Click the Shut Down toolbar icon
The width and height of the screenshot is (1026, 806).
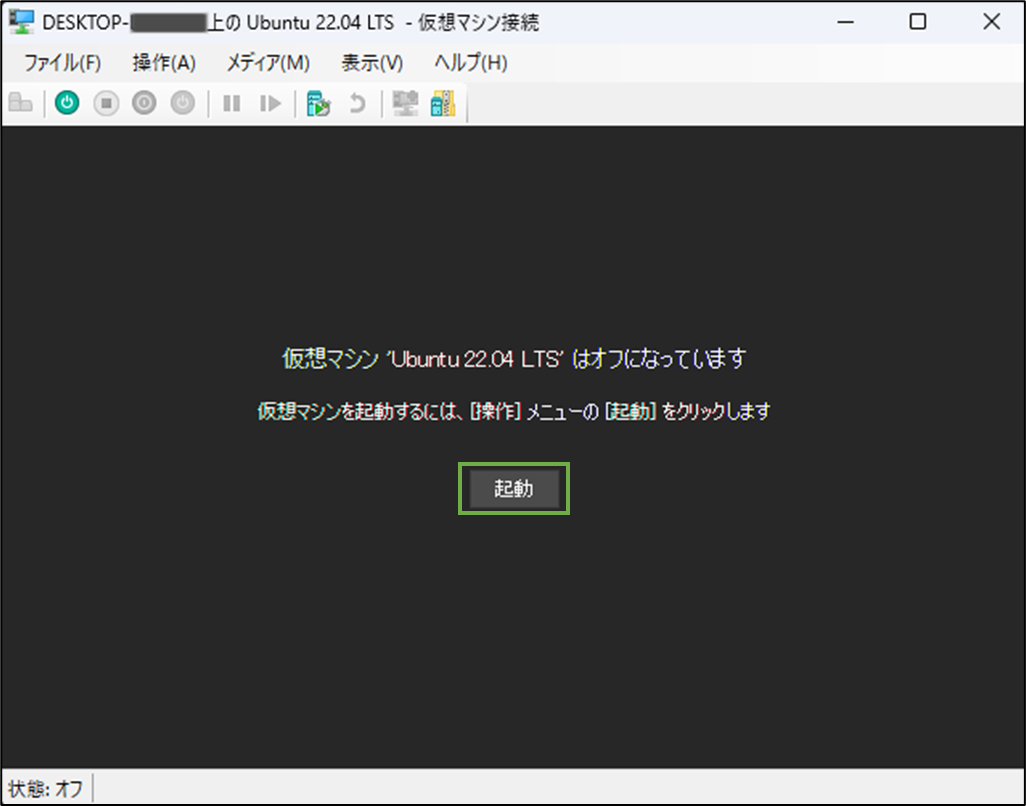click(143, 103)
